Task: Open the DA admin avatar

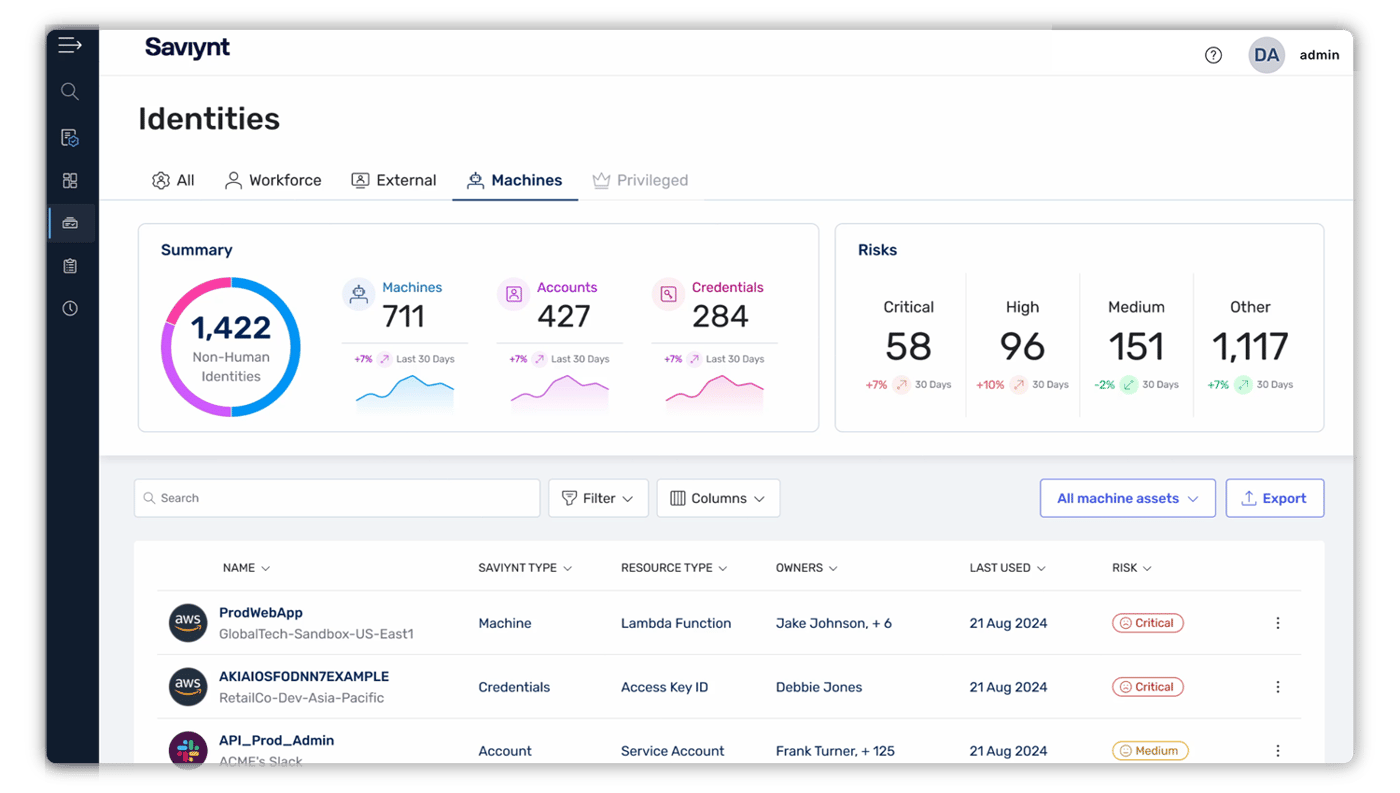Action: coord(1266,55)
